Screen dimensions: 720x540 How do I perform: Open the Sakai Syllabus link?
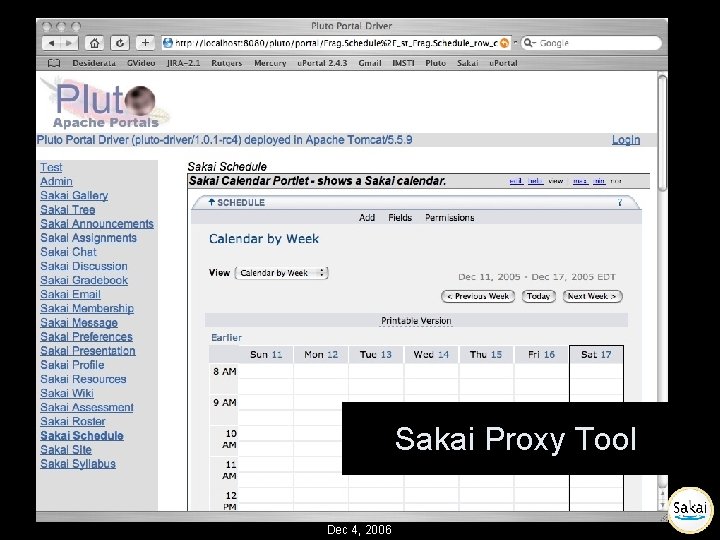(x=78, y=464)
